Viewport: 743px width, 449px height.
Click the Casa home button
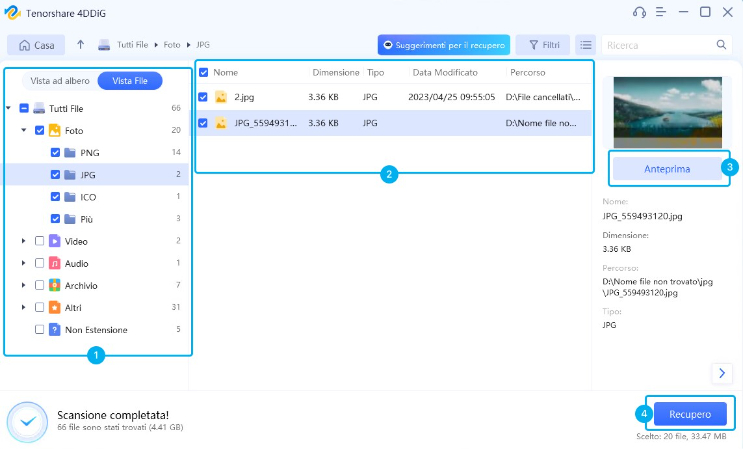35,45
